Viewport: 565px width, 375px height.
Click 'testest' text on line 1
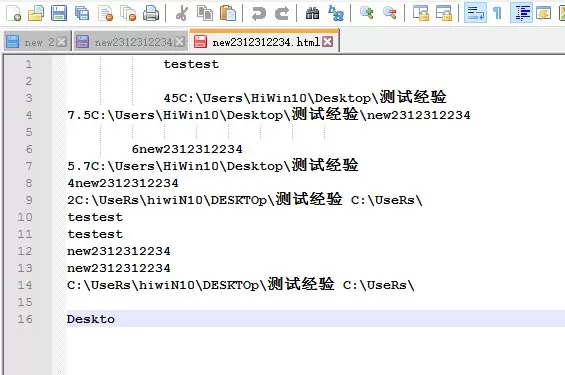191,64
